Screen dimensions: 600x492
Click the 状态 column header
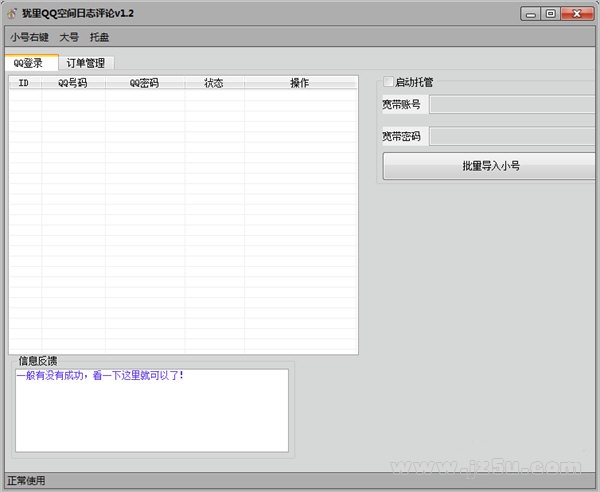click(x=214, y=83)
